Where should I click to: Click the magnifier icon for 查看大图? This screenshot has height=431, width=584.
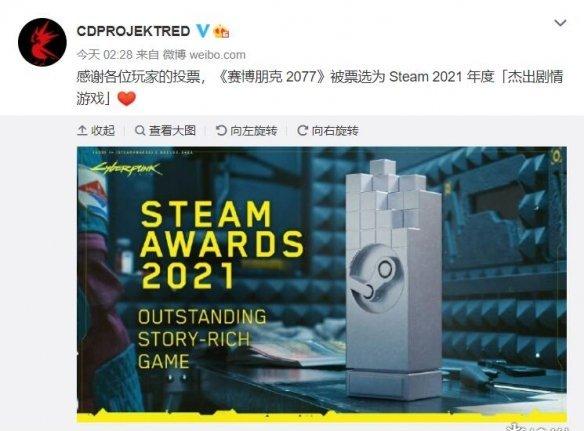pos(140,131)
